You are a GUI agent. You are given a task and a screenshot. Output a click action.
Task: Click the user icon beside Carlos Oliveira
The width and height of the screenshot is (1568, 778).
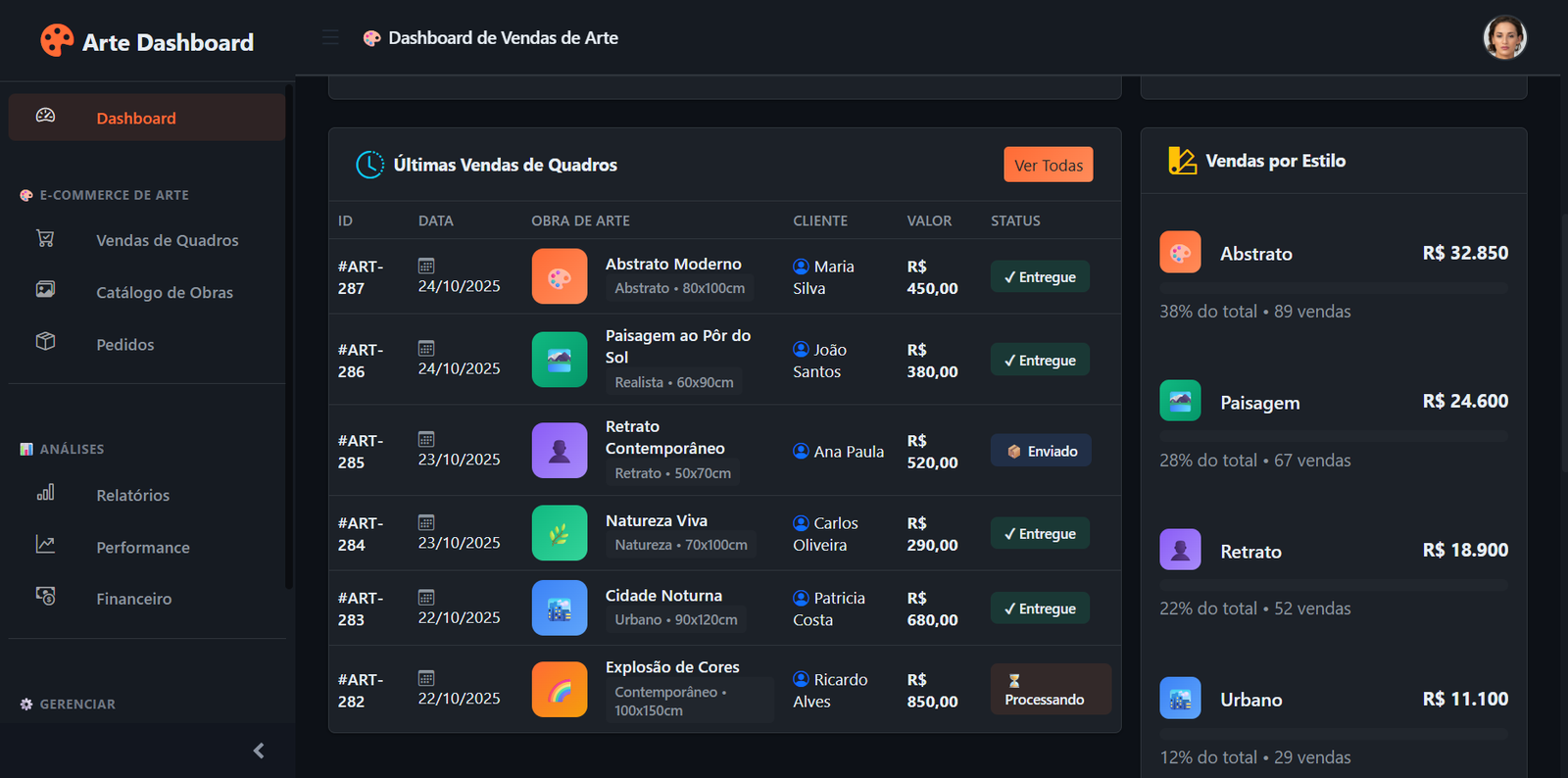801,523
